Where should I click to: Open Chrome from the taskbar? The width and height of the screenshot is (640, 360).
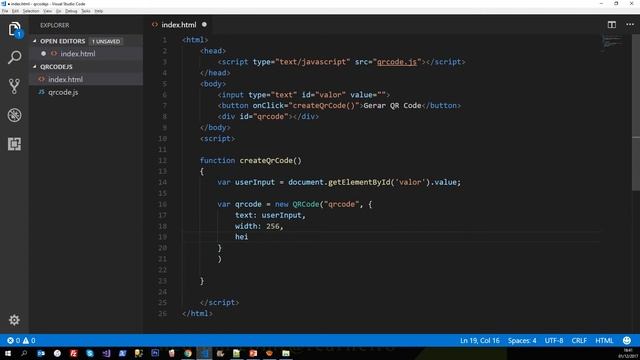pyautogui.click(x=188, y=353)
